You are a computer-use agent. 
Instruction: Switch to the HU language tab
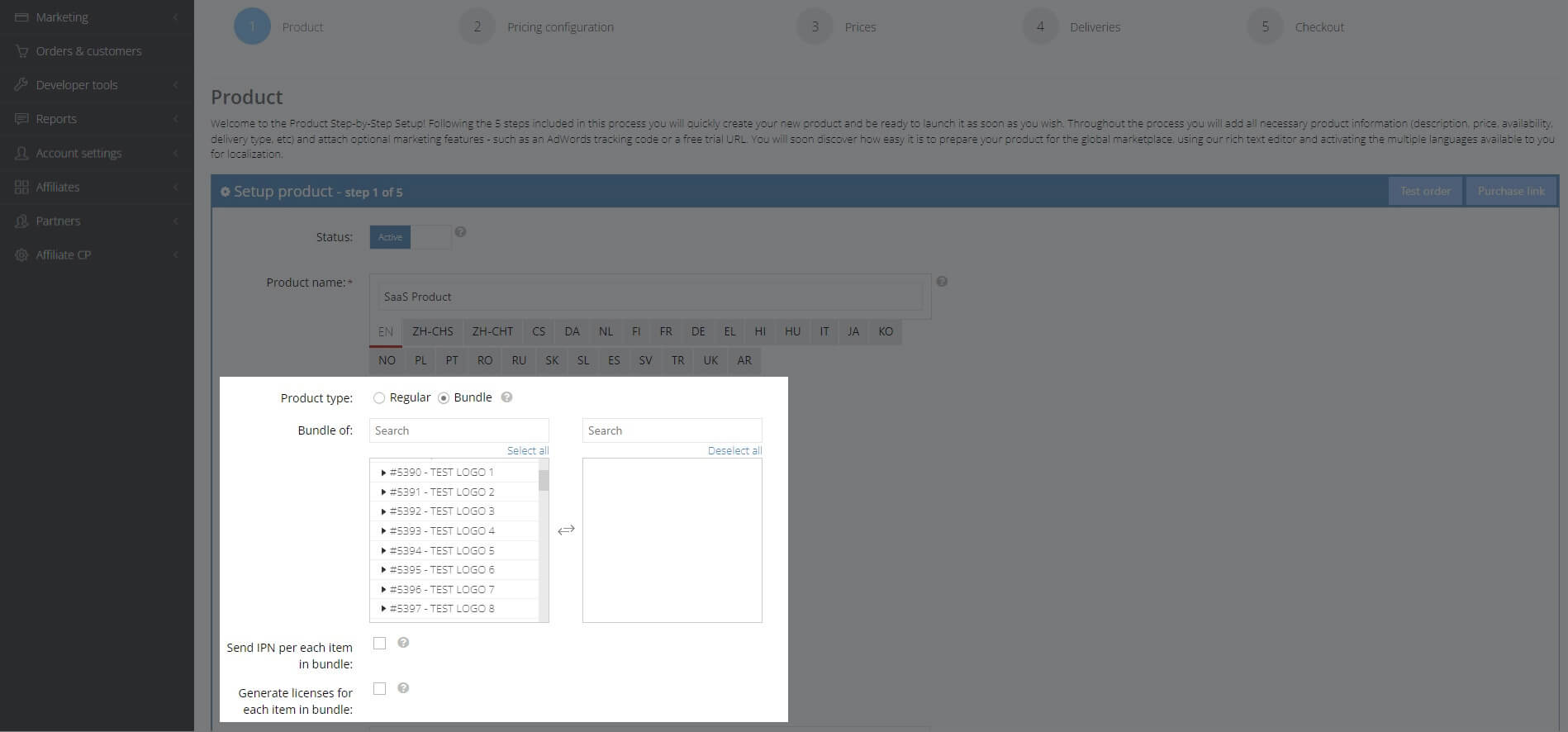[x=793, y=331]
